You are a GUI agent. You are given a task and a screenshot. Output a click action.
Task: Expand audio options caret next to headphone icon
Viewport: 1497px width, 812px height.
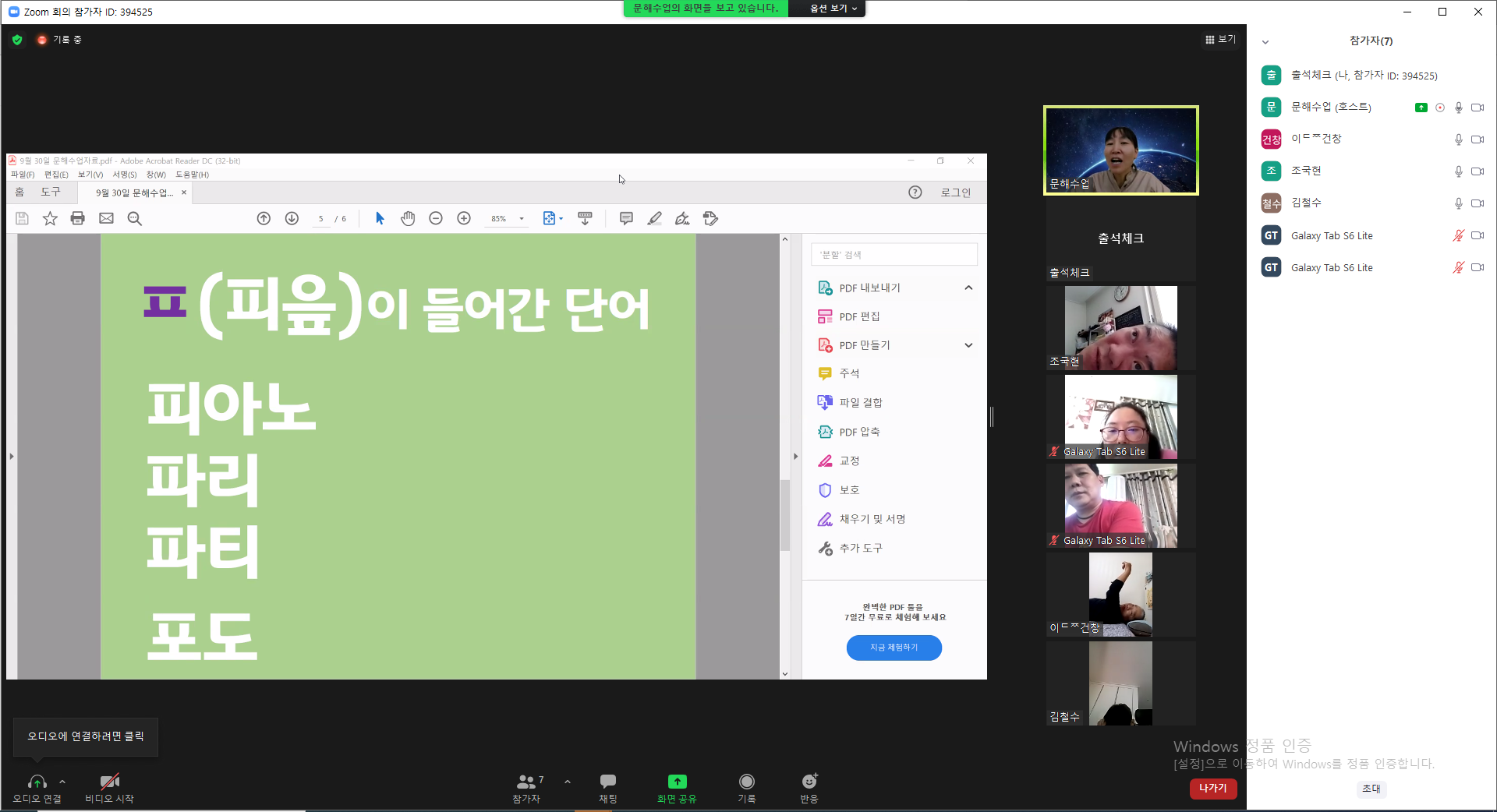[62, 782]
